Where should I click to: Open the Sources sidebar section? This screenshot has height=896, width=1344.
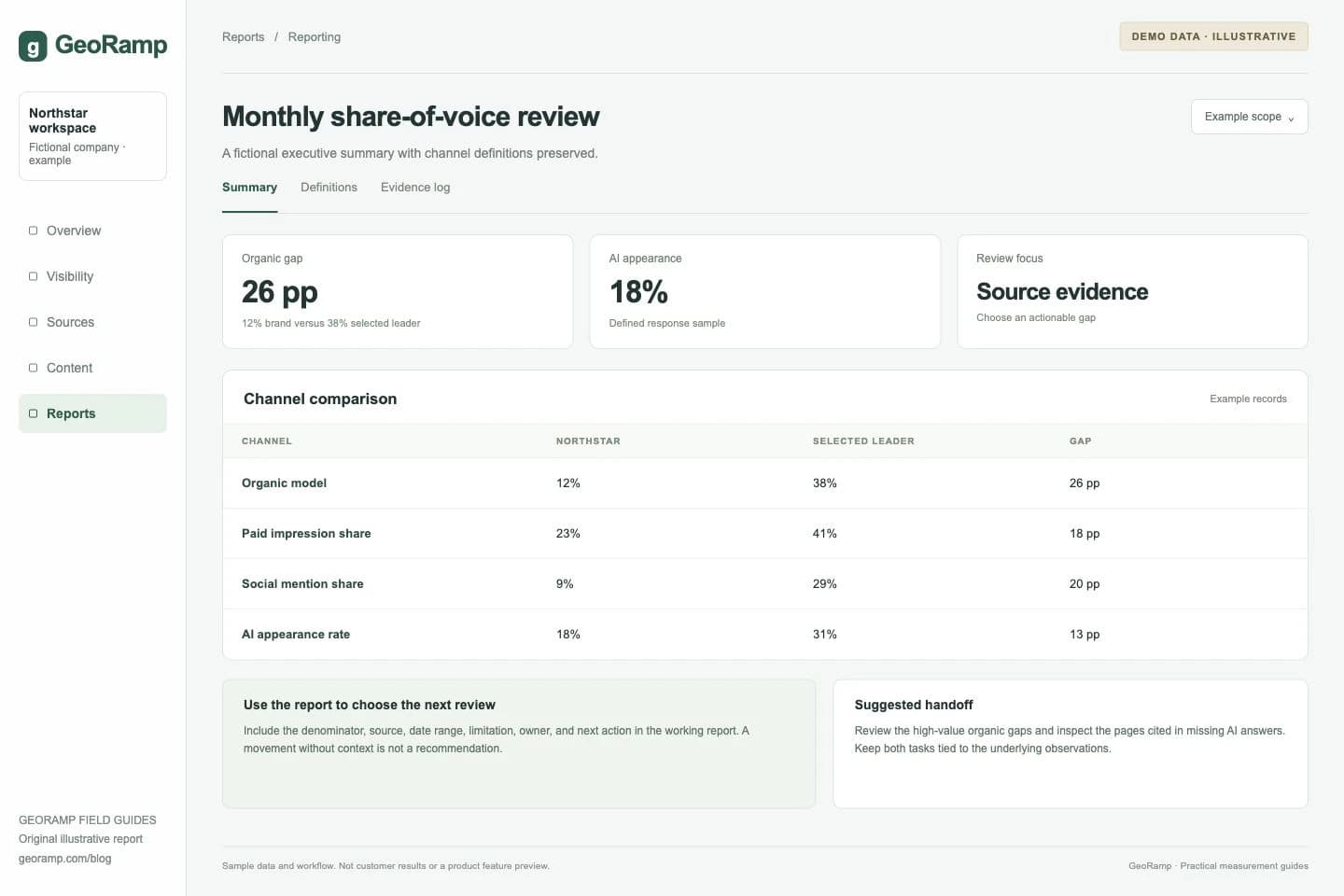coord(92,322)
